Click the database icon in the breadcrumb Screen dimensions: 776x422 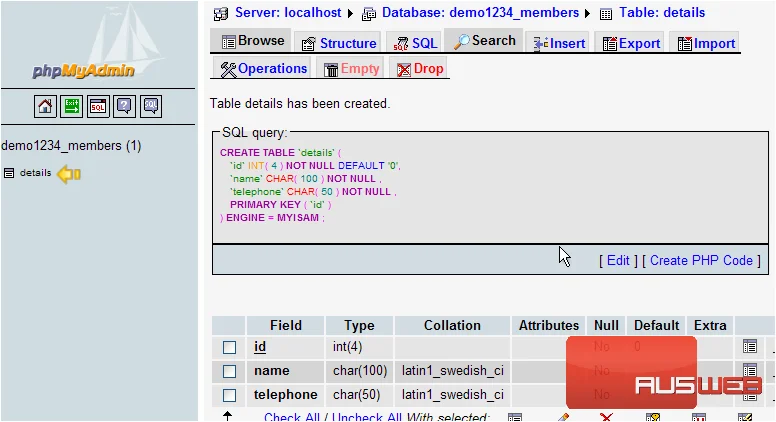[x=369, y=14]
